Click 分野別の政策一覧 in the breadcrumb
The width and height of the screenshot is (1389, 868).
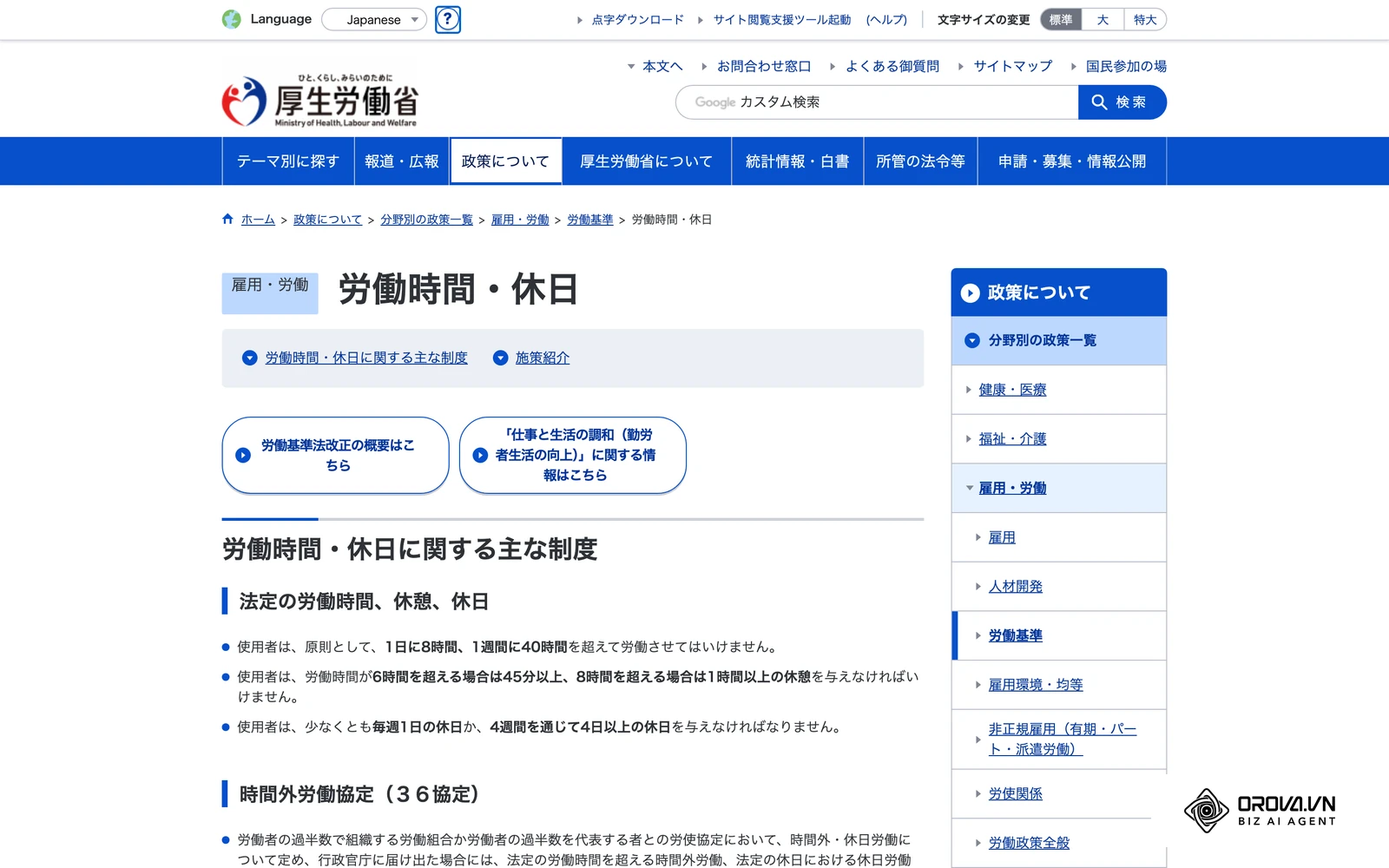coord(426,220)
